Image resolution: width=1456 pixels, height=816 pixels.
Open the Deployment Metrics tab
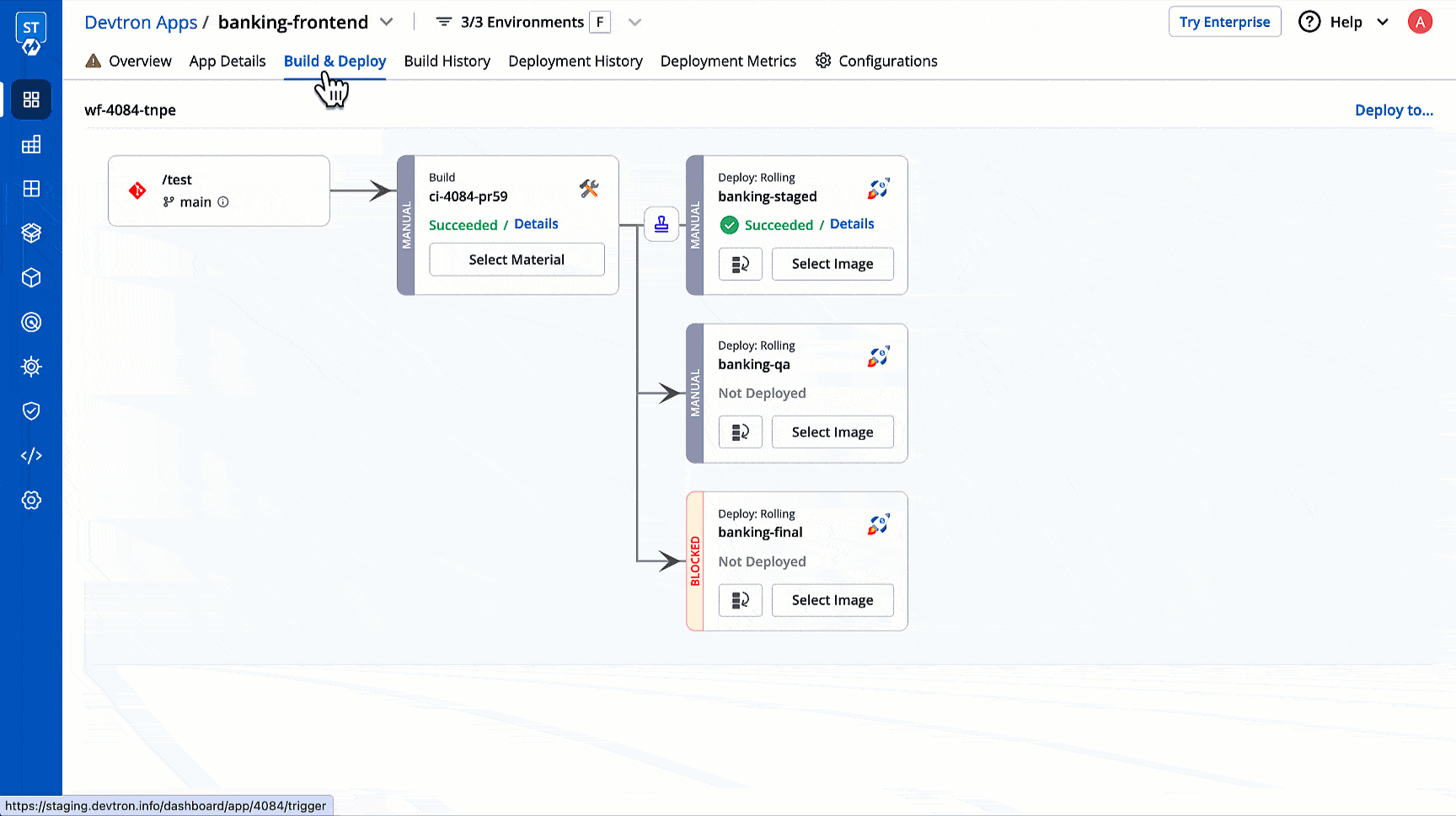[728, 61]
